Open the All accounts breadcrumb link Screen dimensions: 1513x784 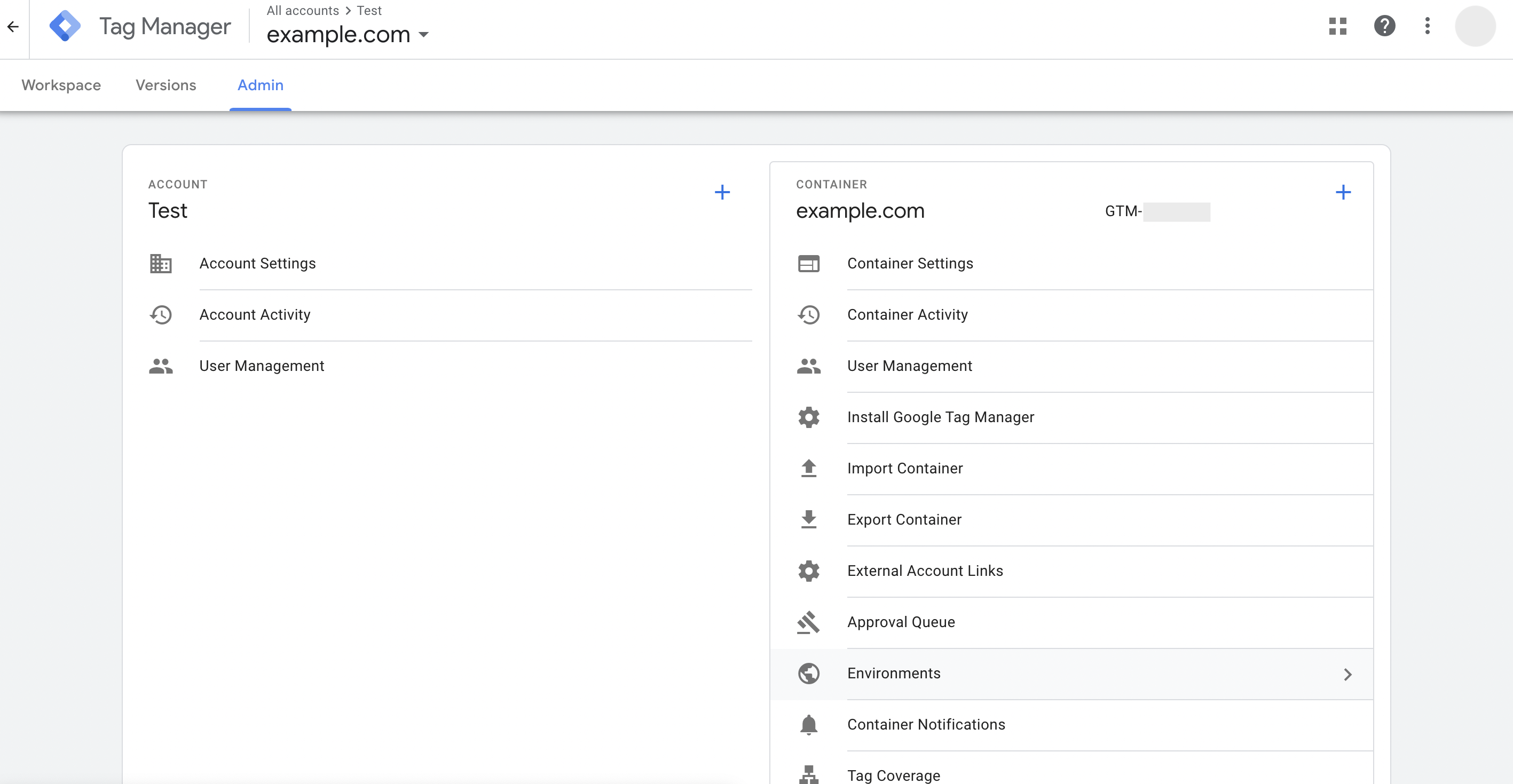[303, 11]
